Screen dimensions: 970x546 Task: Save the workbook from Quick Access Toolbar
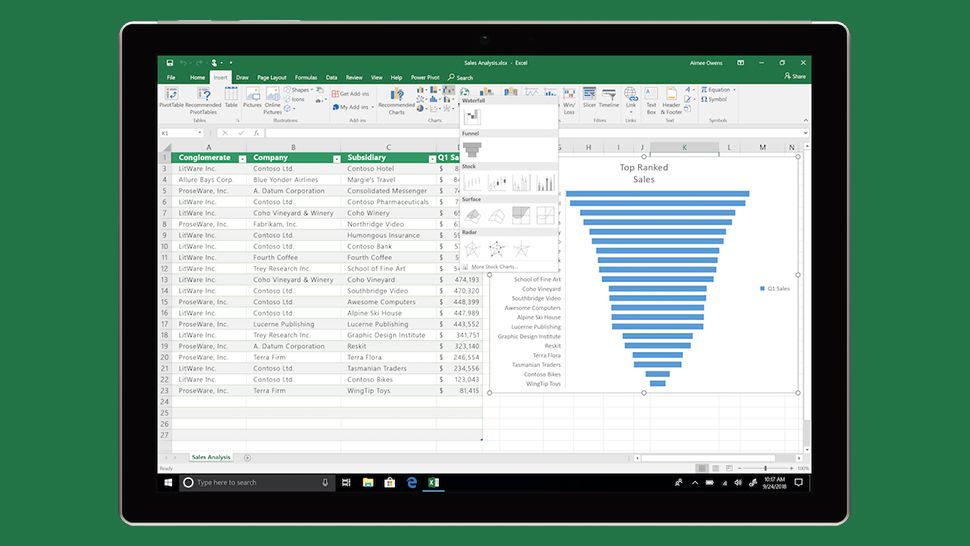click(170, 62)
